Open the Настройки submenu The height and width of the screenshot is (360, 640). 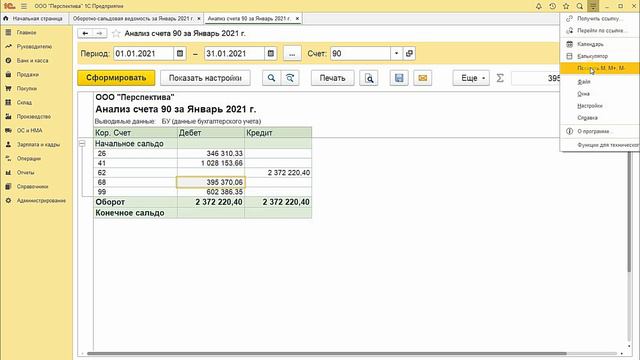[600, 106]
